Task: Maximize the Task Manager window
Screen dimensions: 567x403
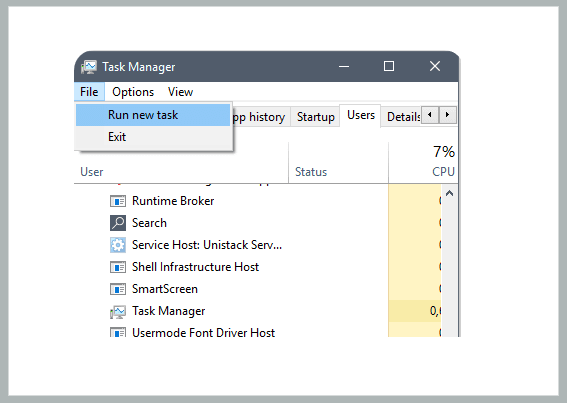Action: tap(389, 67)
